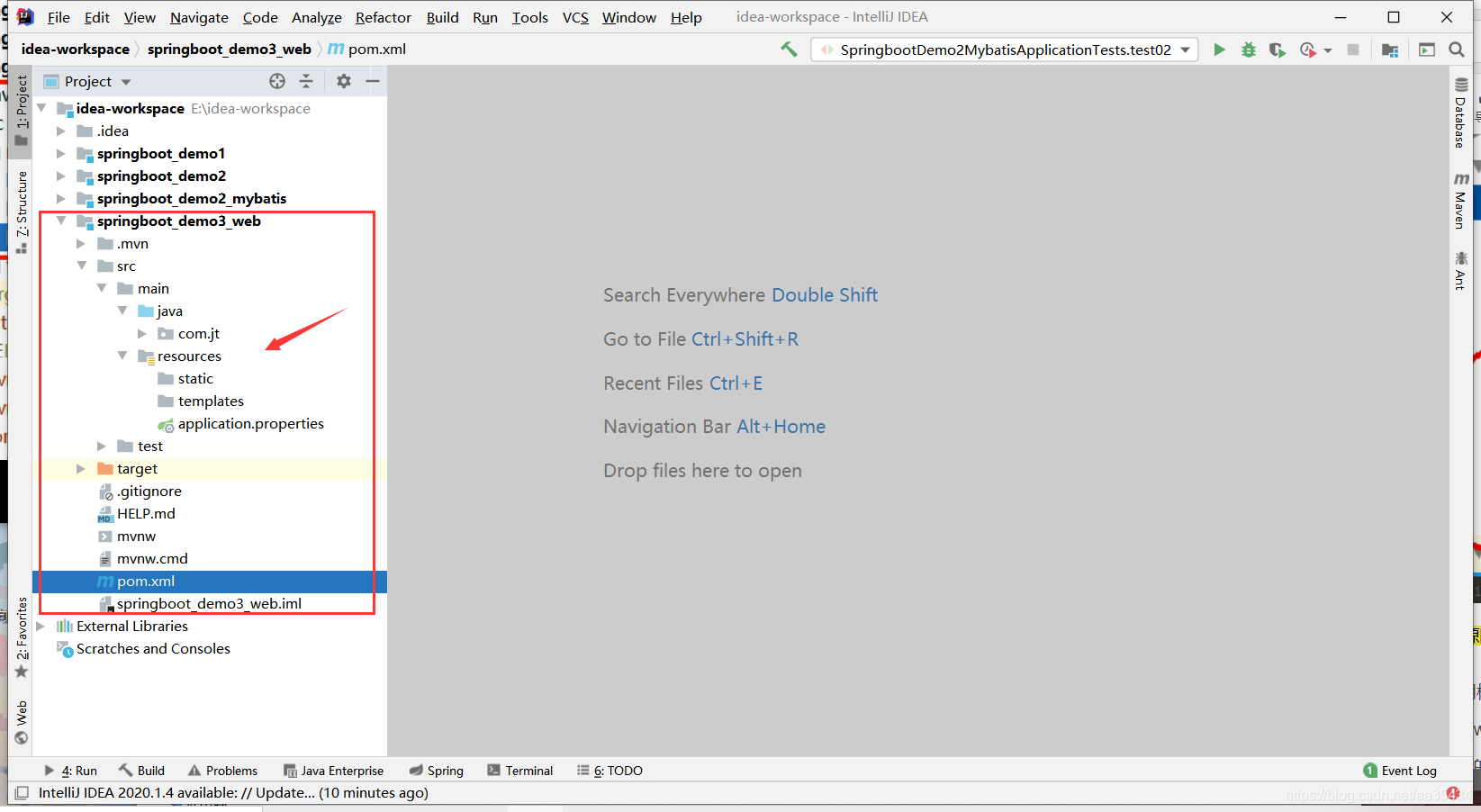This screenshot has height=812, width=1481.
Task: Open Search Everywhere magnifier icon
Action: 1456,50
